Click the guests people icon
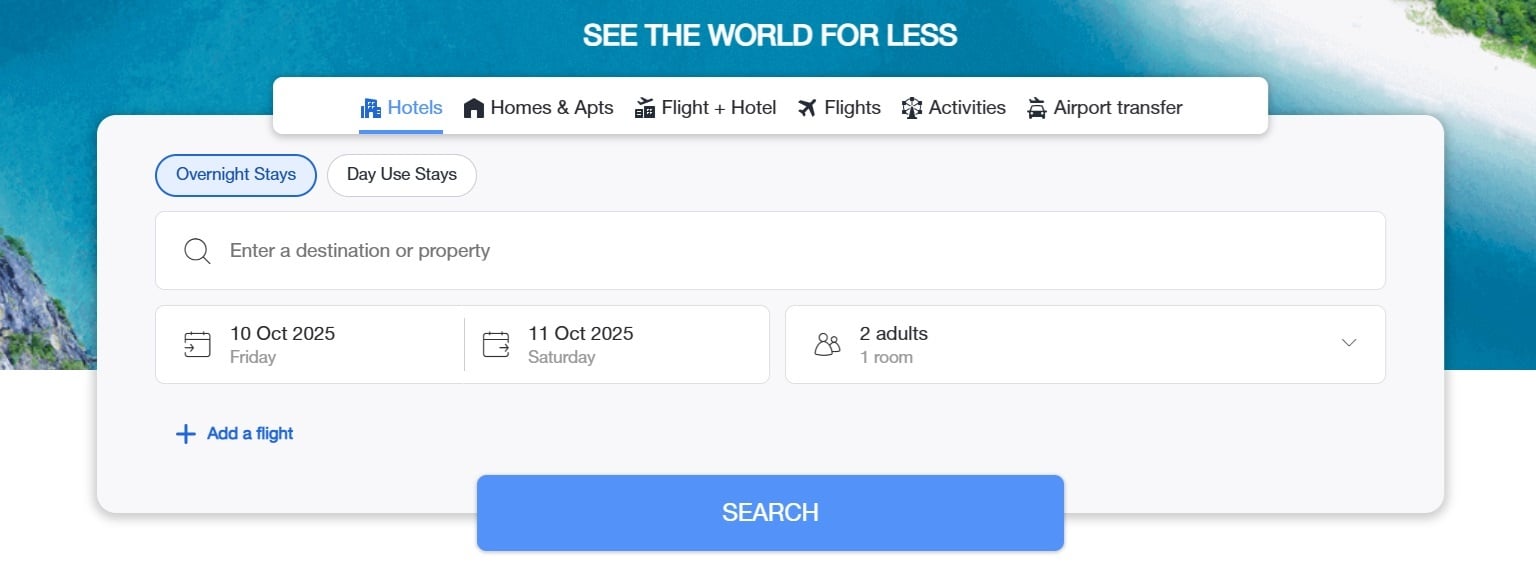 pos(827,344)
